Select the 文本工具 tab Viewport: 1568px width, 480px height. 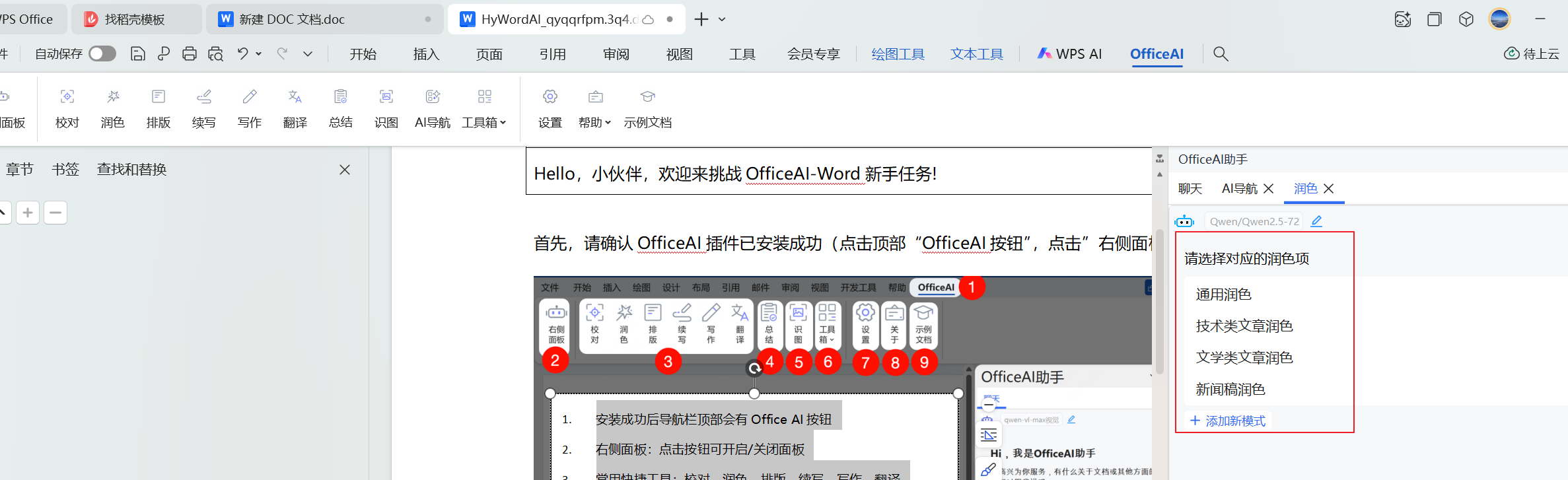[x=977, y=54]
